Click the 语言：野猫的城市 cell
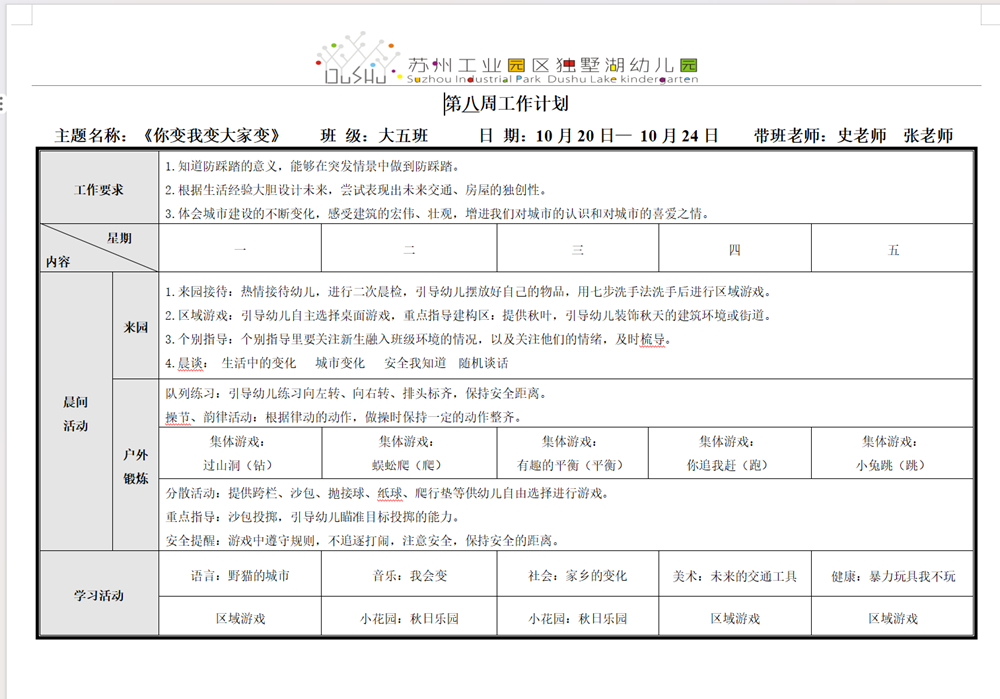 click(x=240, y=576)
